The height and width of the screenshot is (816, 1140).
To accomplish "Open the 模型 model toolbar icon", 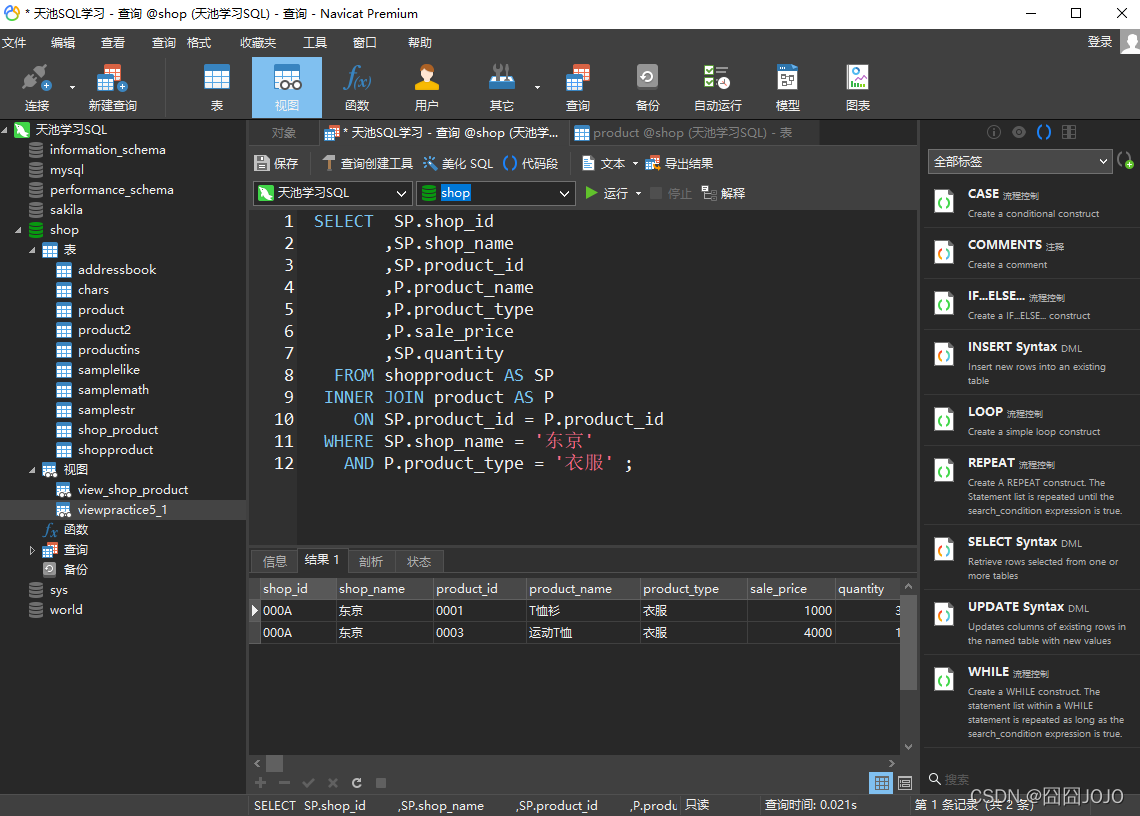I will pos(787,87).
